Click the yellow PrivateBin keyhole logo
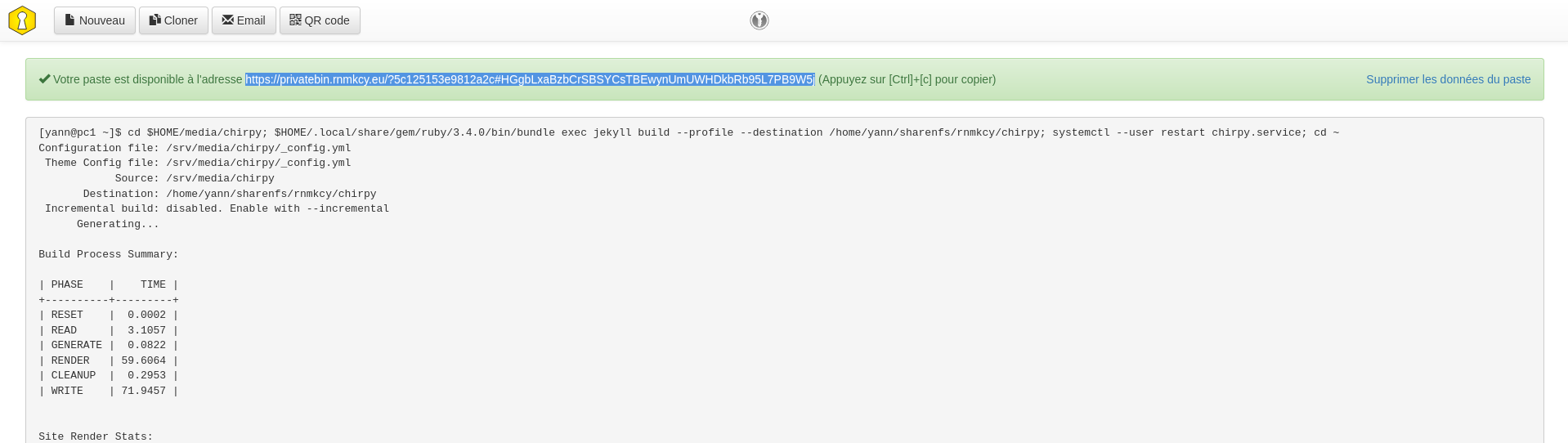The width and height of the screenshot is (1568, 443). click(x=22, y=20)
